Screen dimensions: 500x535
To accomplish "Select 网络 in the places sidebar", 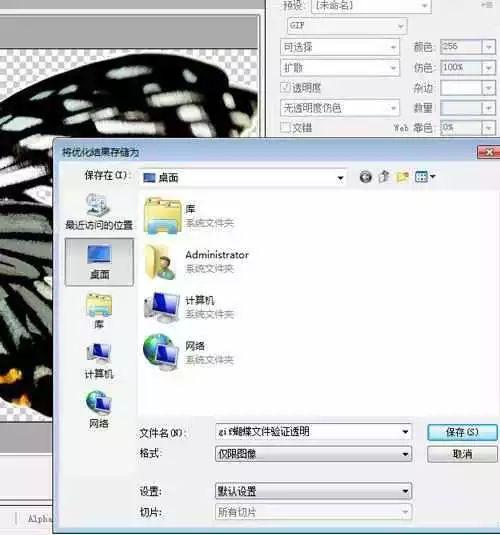I will [99, 409].
